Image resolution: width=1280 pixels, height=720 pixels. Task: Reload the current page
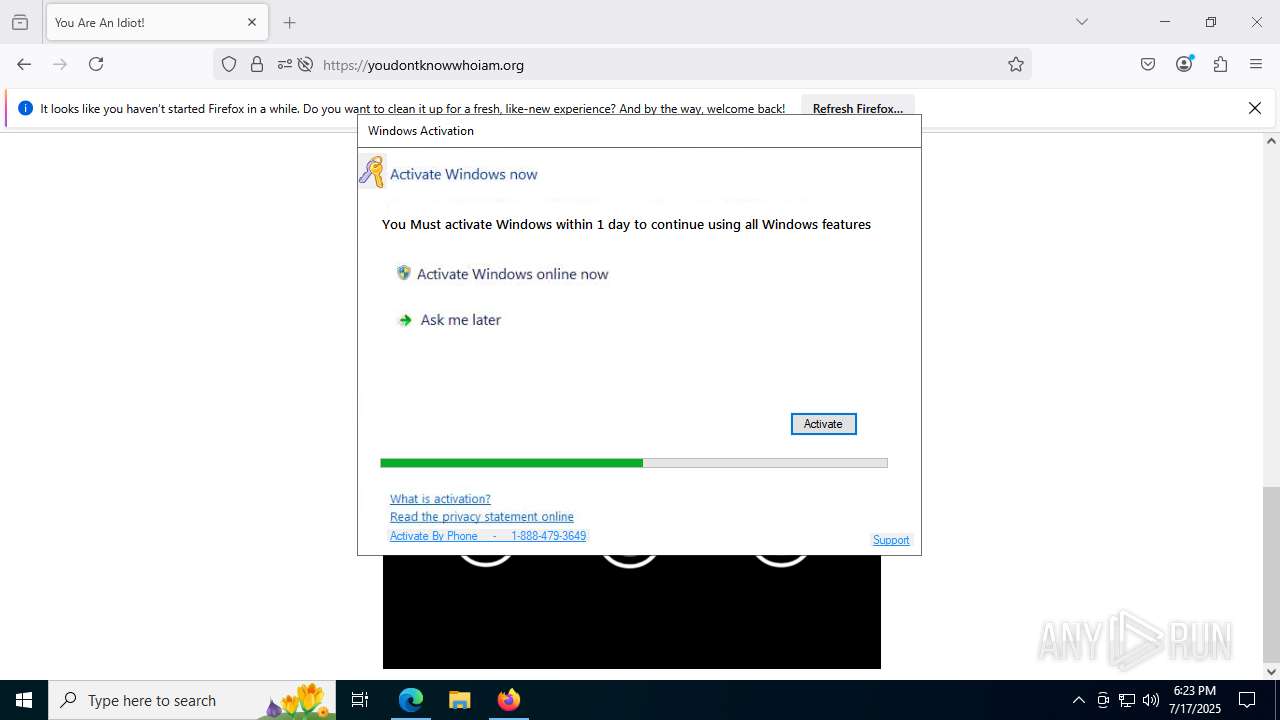click(x=96, y=64)
